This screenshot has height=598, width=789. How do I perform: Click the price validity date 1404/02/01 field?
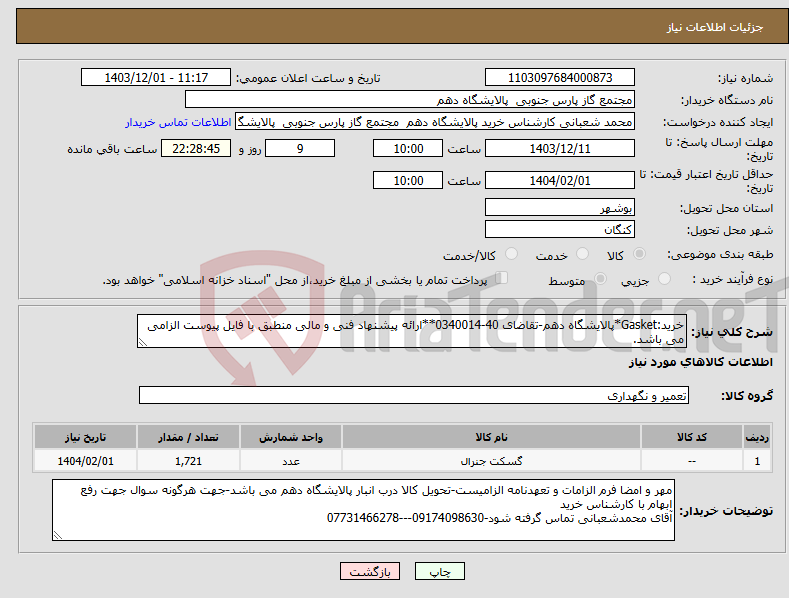[x=560, y=180]
